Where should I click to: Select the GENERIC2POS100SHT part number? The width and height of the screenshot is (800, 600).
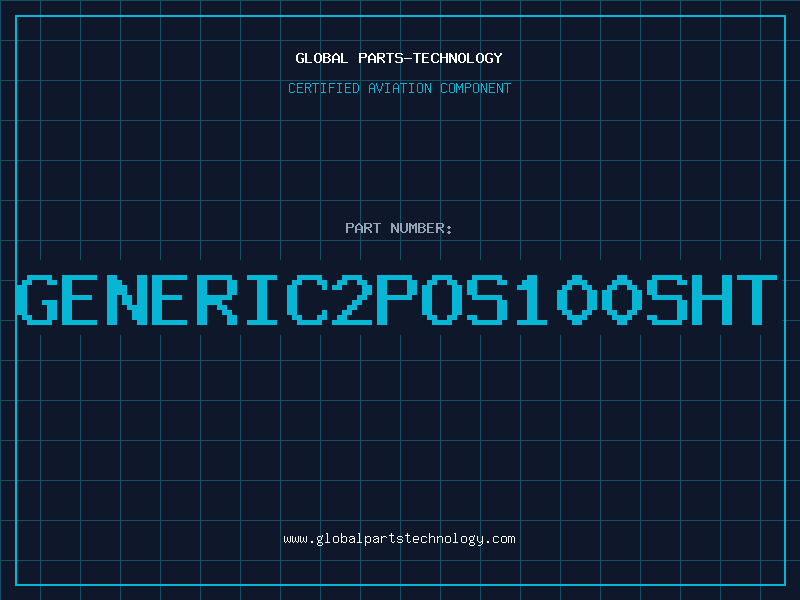point(397,299)
